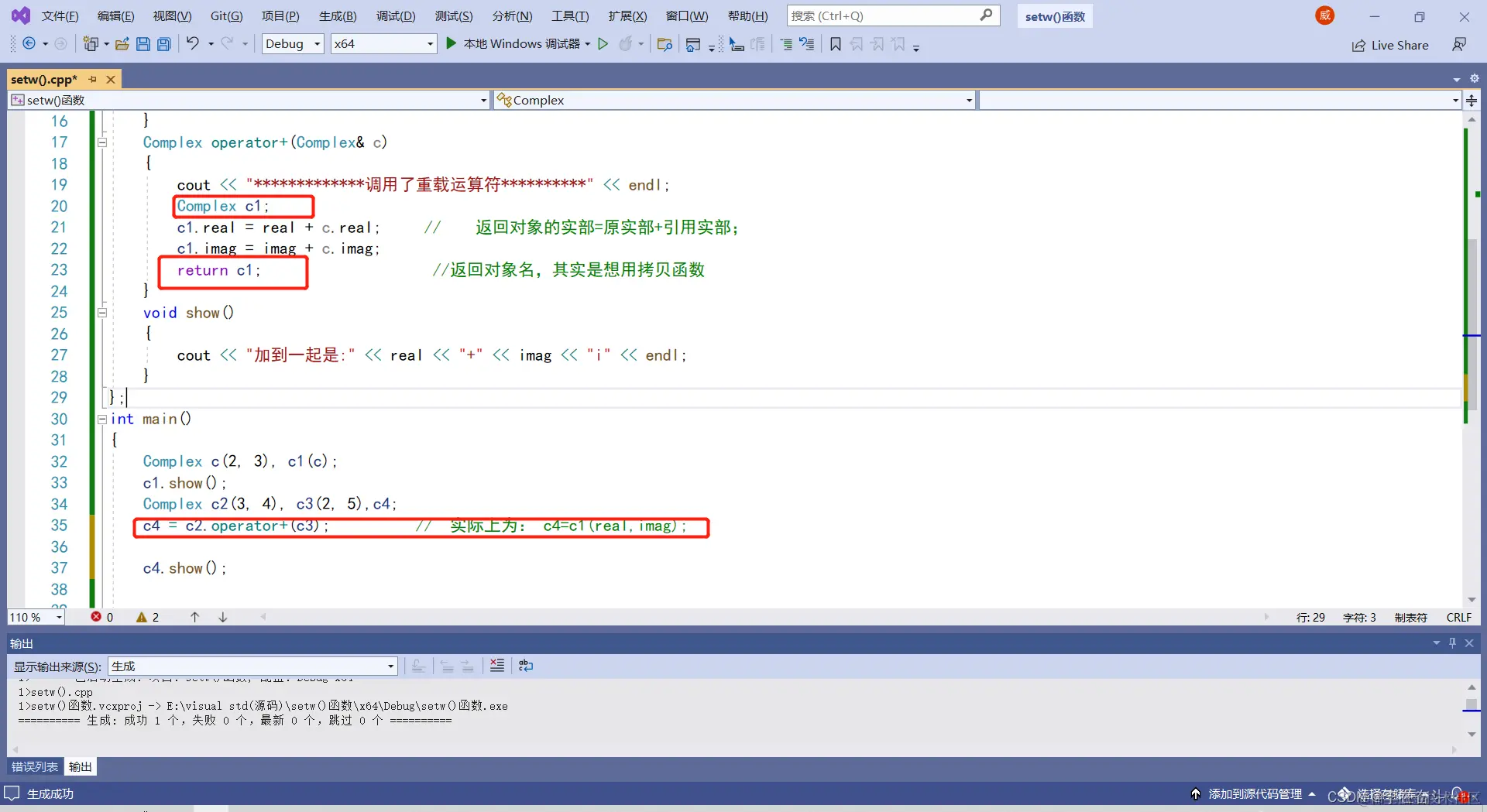The height and width of the screenshot is (812, 1487).
Task: Open the x64 platform dropdown
Action: [383, 44]
